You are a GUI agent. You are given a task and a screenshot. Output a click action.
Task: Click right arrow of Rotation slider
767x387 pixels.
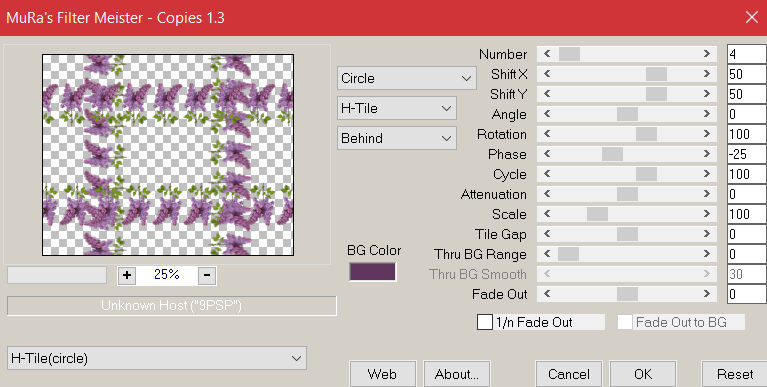[x=707, y=134]
